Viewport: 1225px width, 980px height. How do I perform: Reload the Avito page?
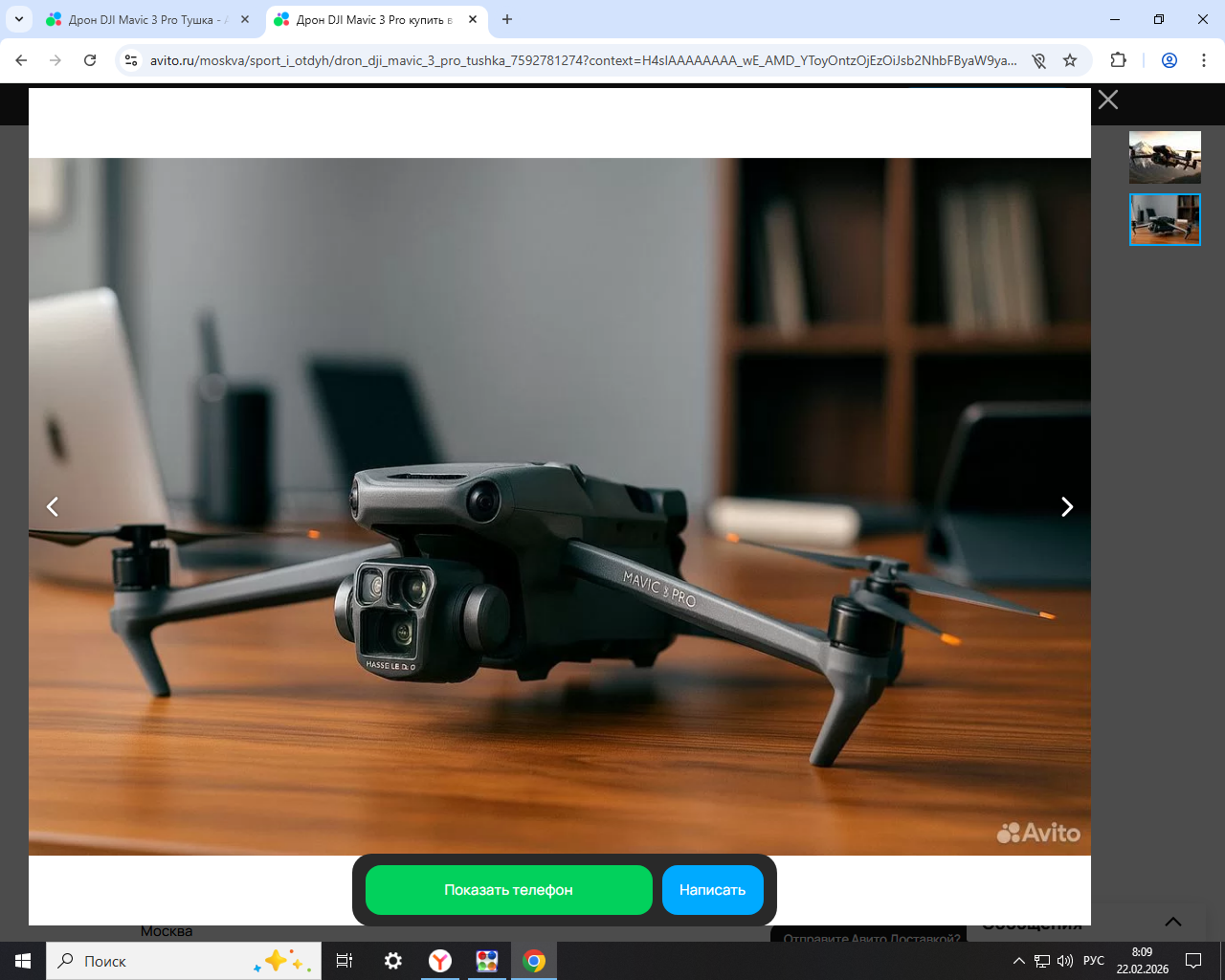point(90,60)
